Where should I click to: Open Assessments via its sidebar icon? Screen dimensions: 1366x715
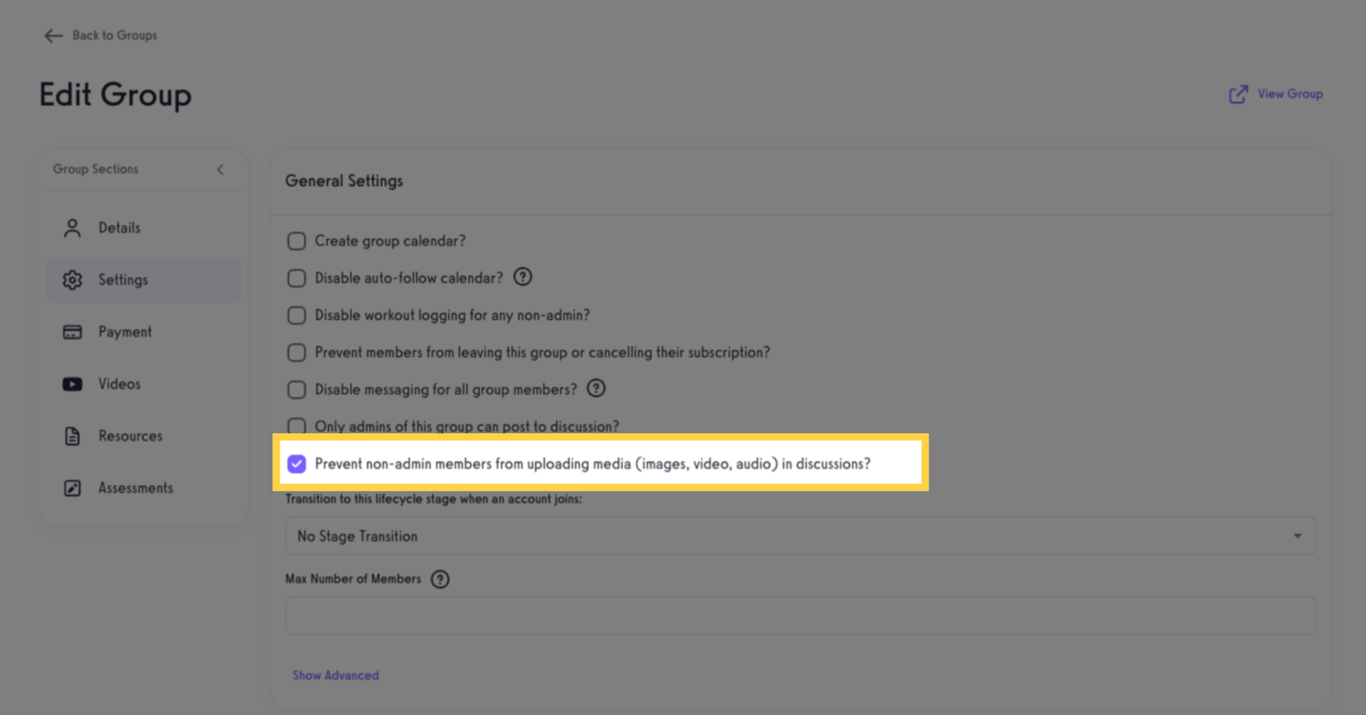pos(71,487)
